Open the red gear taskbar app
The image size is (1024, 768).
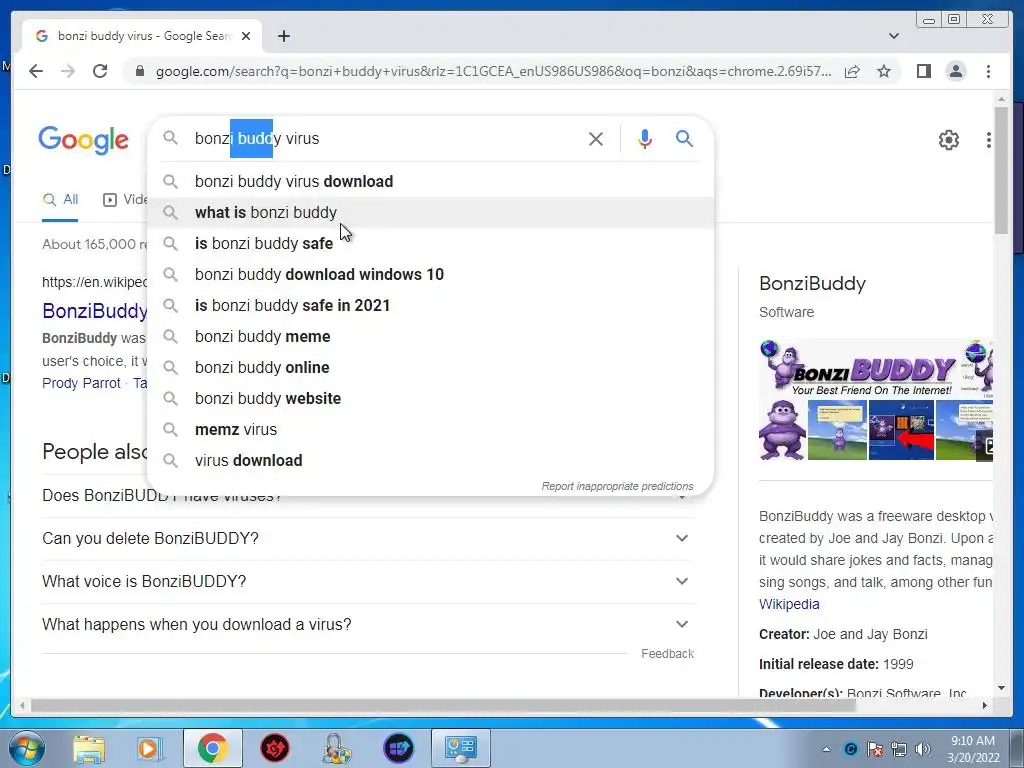(275, 748)
